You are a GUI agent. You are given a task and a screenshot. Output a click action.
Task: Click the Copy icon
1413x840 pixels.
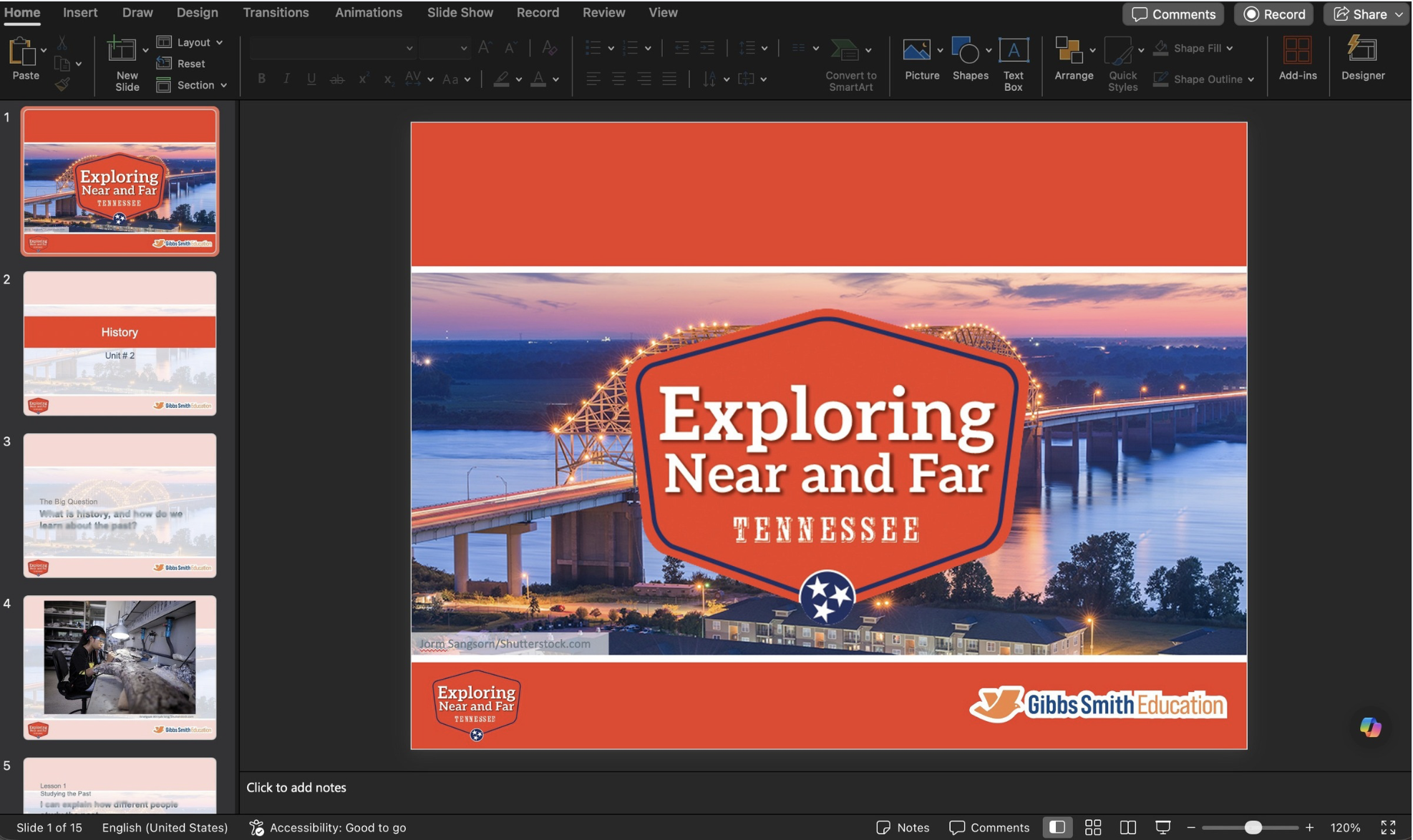tap(62, 64)
